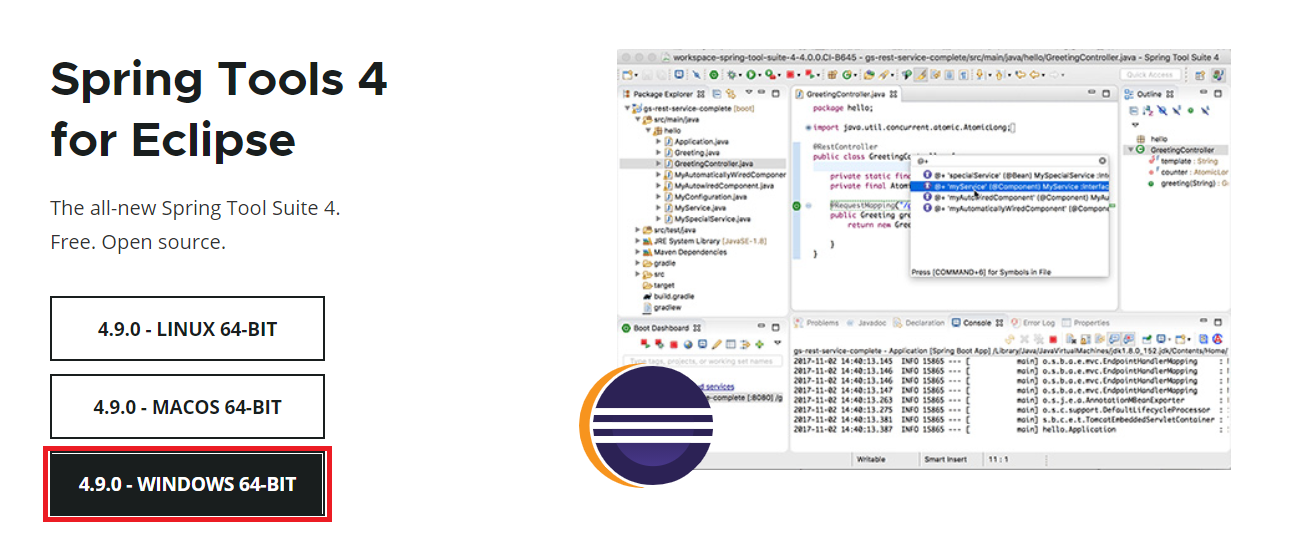The width and height of the screenshot is (1298, 552).
Task: Select the Boot Dashboard tab in the screenshot
Action: (662, 328)
